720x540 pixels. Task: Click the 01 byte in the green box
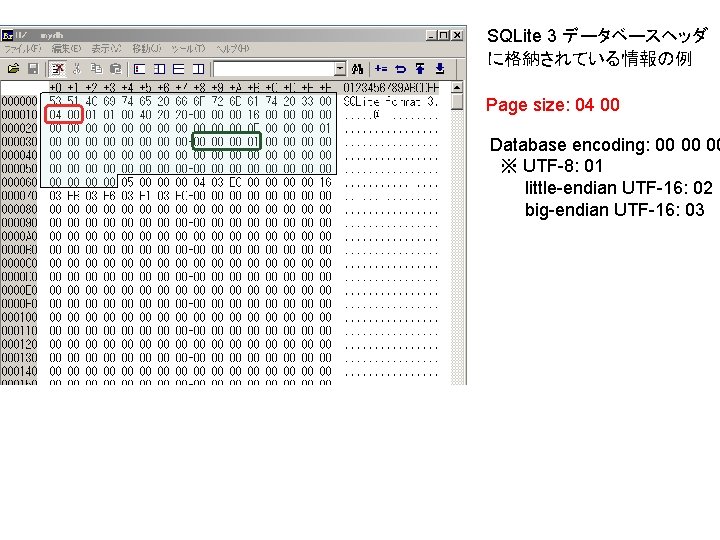click(253, 141)
